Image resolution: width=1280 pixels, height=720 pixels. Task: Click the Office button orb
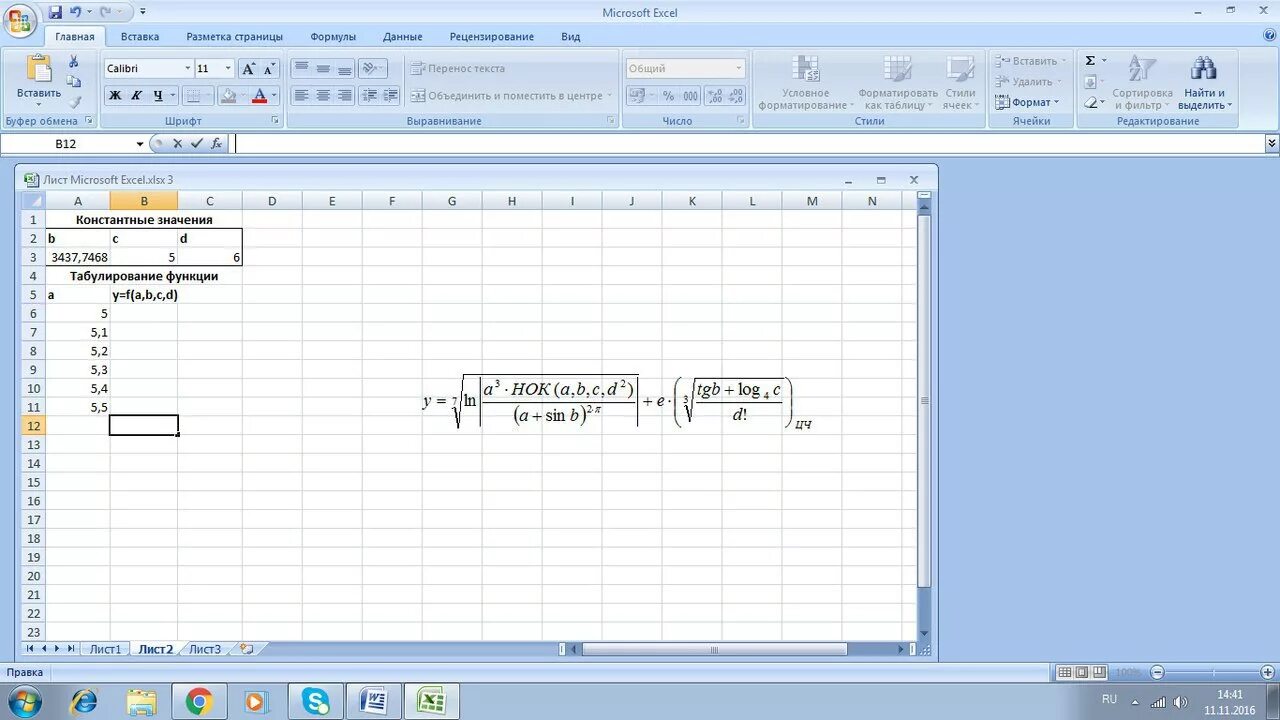click(20, 20)
